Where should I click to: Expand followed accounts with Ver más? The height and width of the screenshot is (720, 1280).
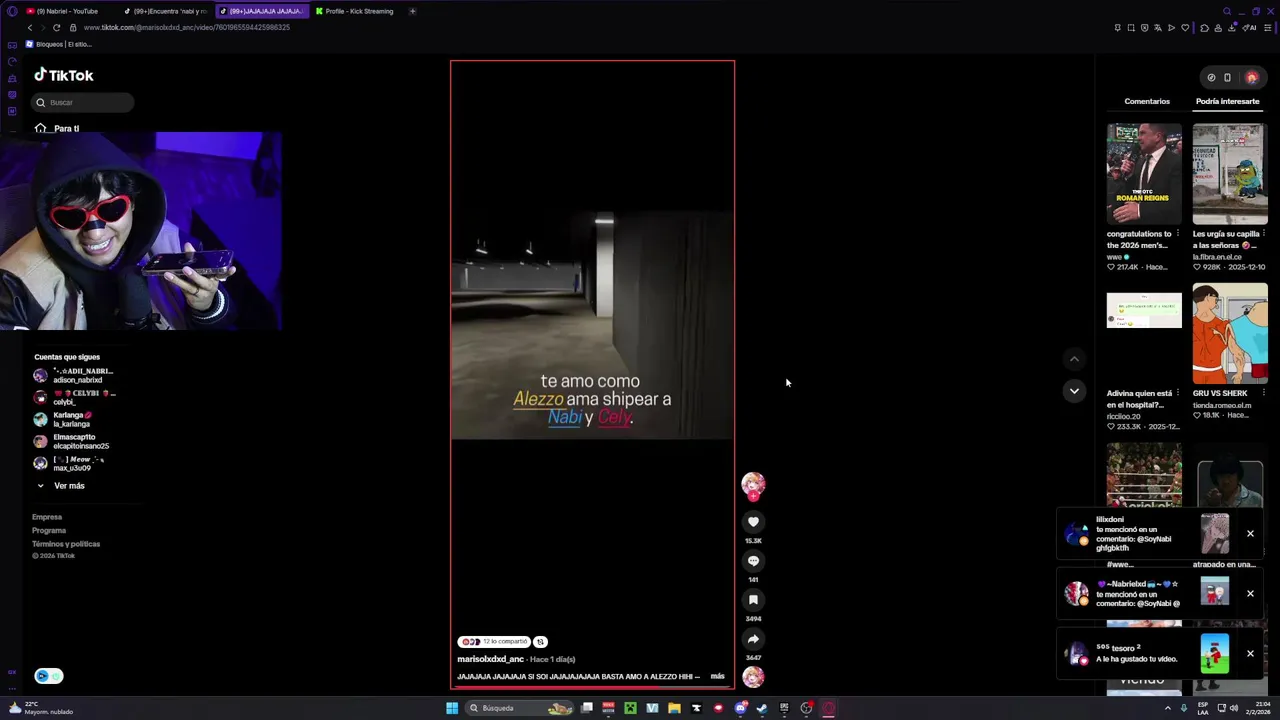click(61, 486)
